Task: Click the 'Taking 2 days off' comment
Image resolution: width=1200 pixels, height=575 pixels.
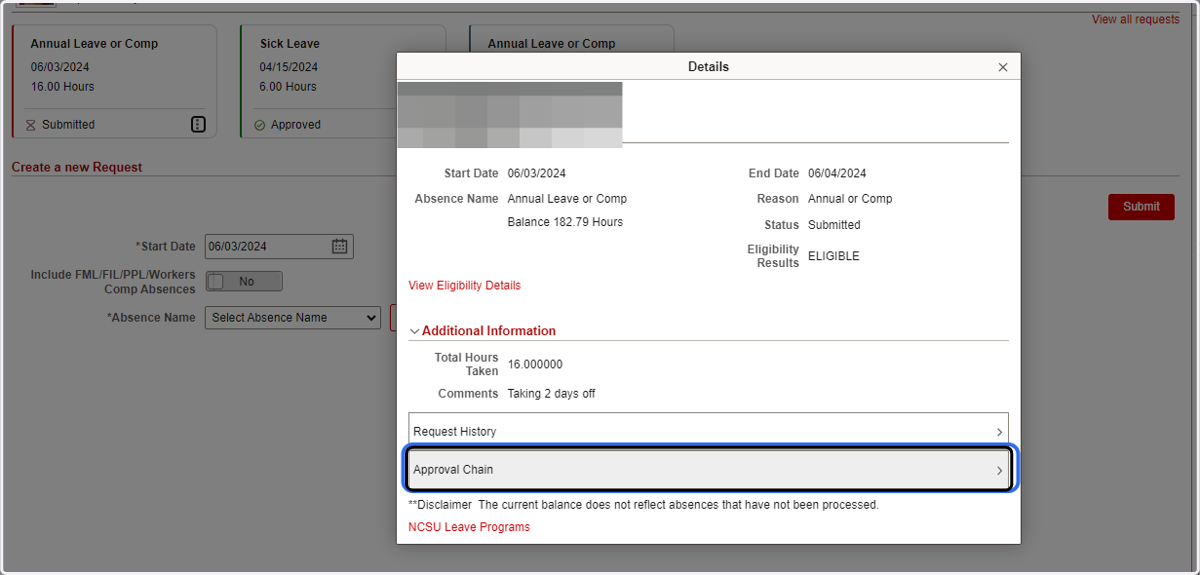Action: pos(551,394)
